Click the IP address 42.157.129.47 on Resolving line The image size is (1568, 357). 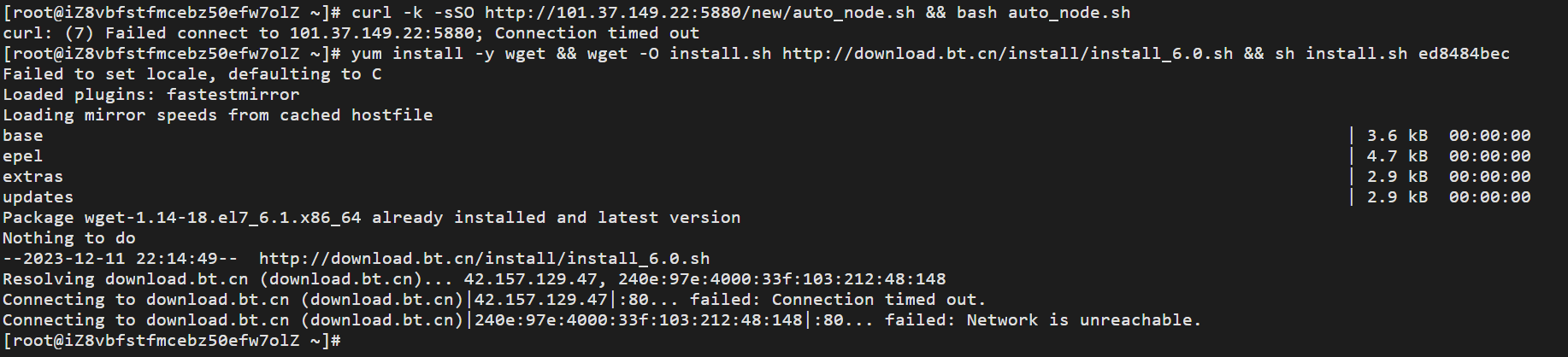(530, 279)
